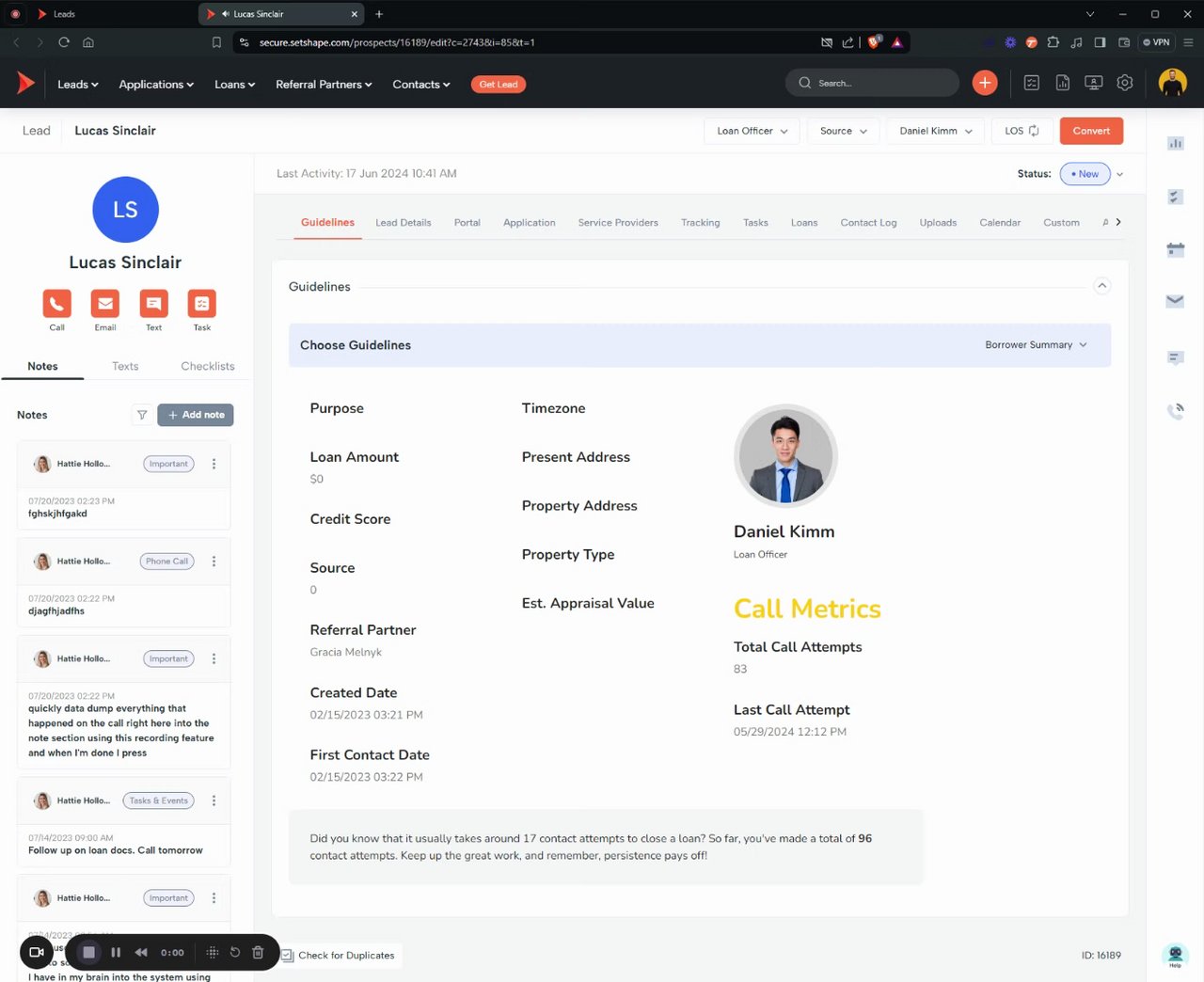Show more tabs with right arrow
The image size is (1204, 982).
[x=1118, y=222]
